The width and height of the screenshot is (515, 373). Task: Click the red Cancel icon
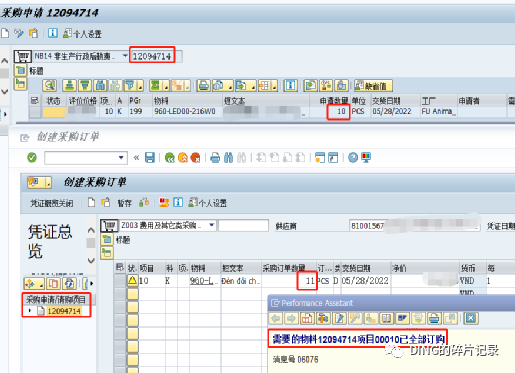tap(195, 157)
